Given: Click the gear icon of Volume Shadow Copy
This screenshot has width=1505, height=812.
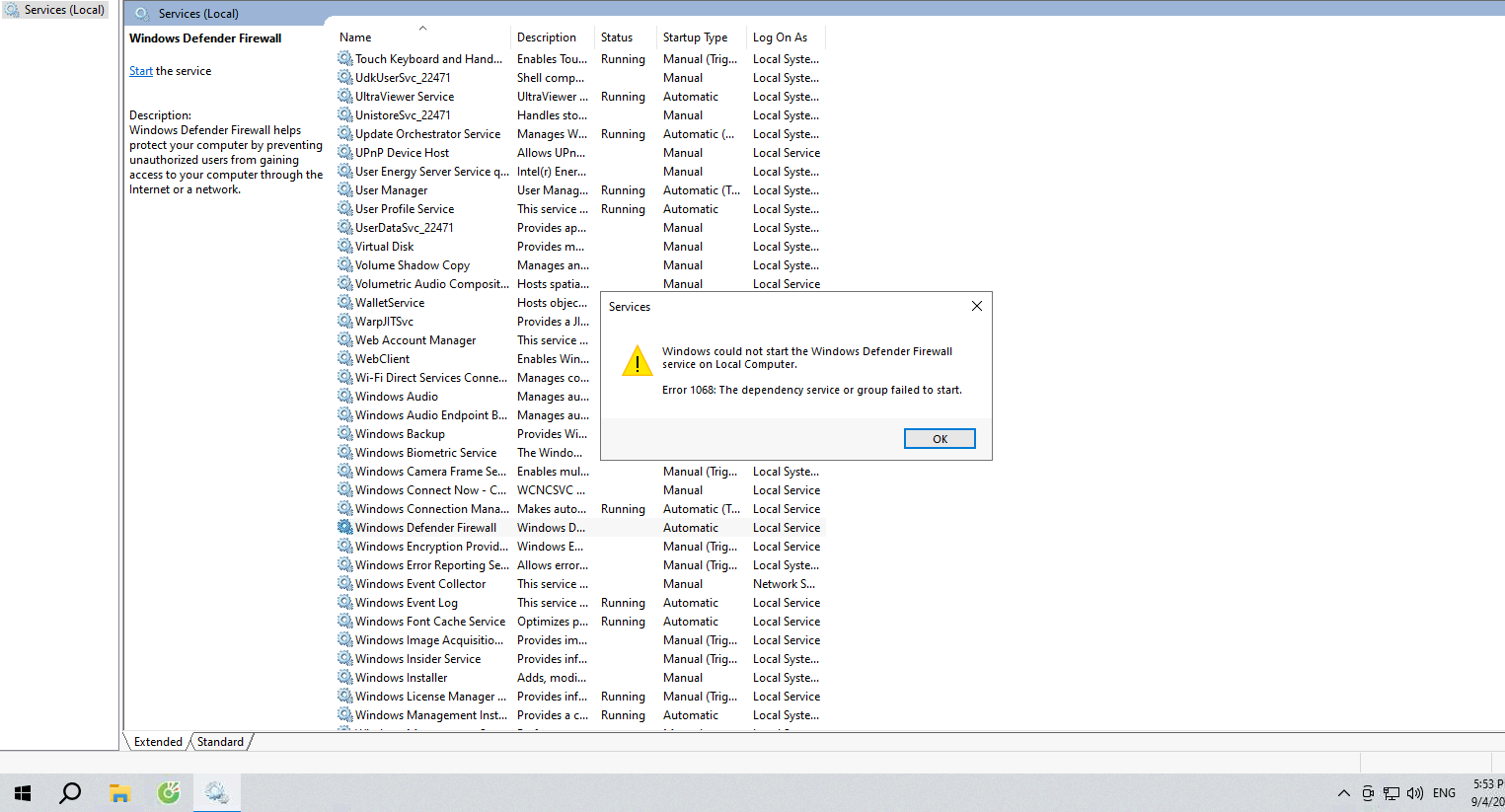Looking at the screenshot, I should coord(345,265).
